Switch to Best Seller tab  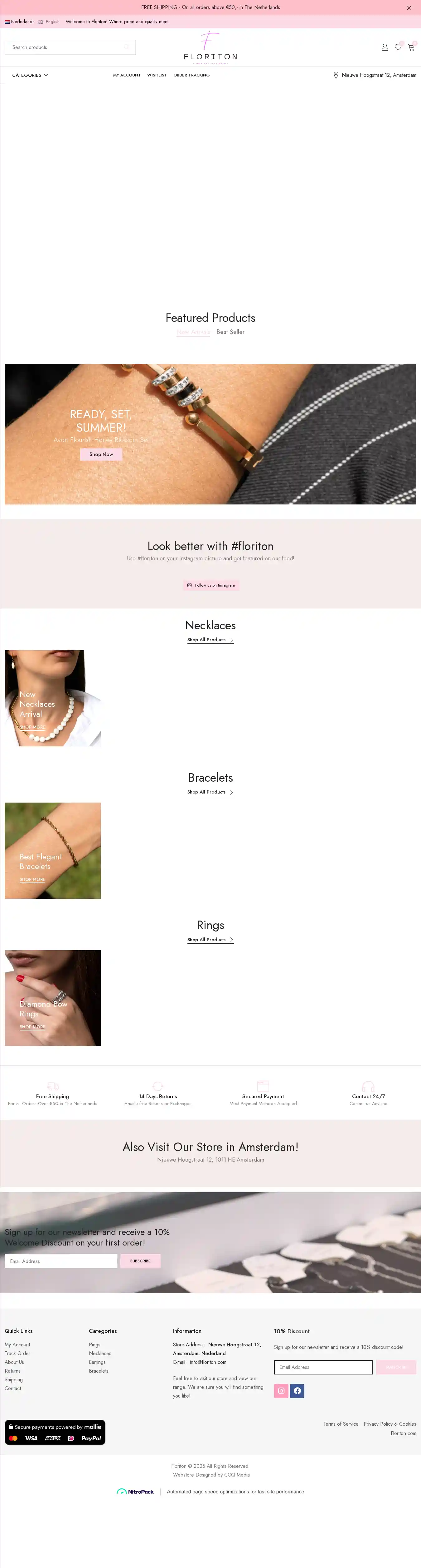click(230, 332)
